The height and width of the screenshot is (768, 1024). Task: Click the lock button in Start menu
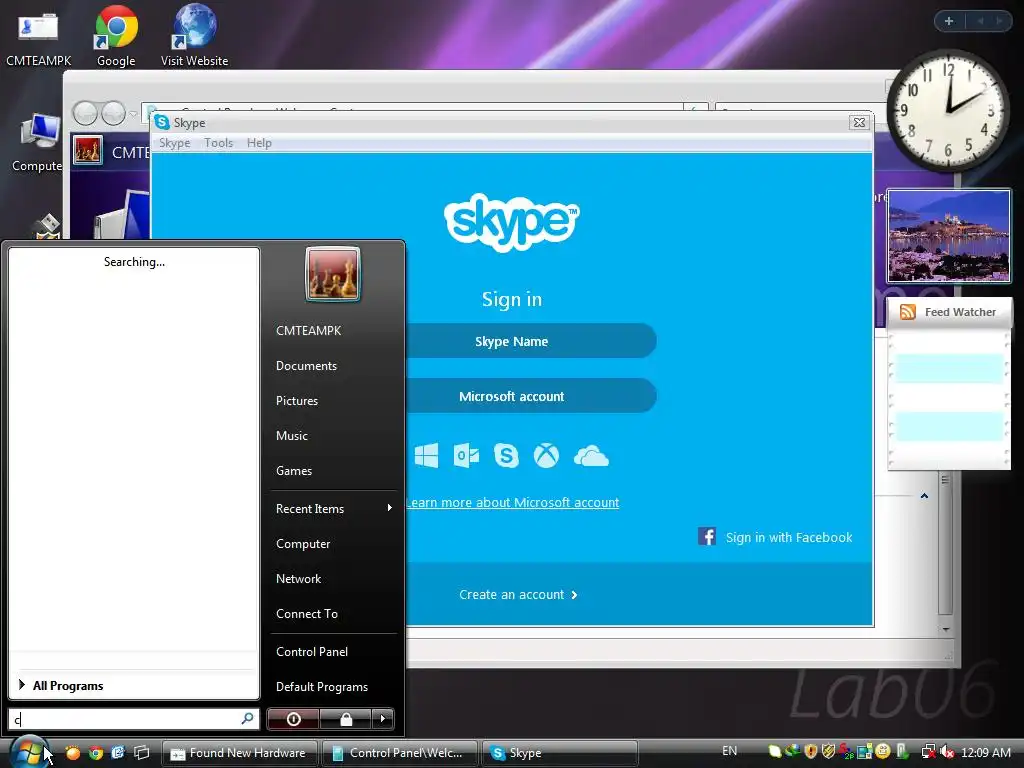coord(346,719)
